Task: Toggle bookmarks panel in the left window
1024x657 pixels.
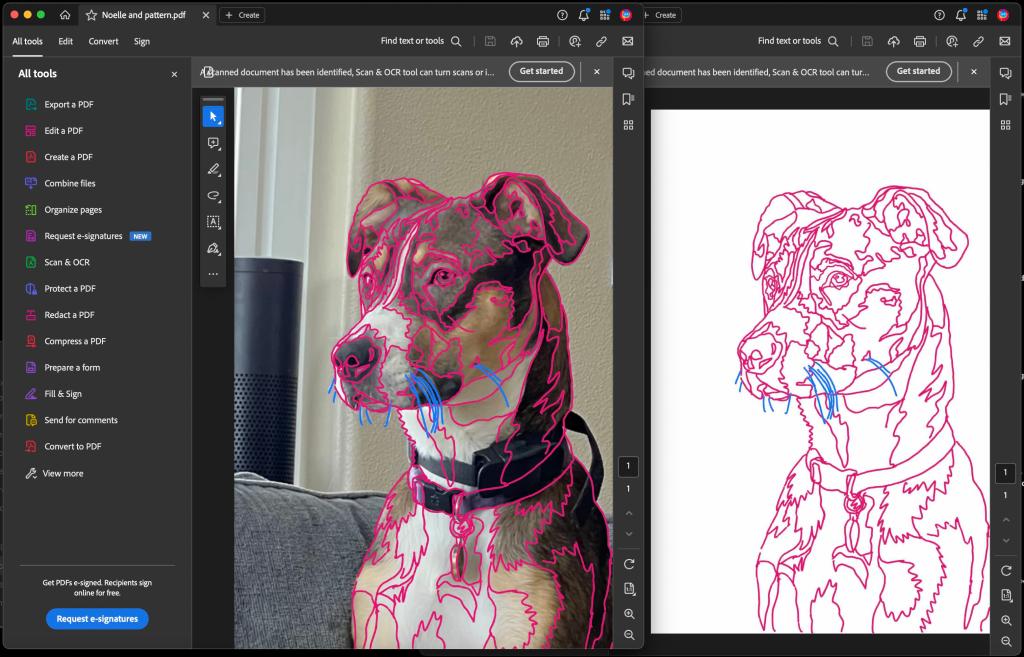Action: pyautogui.click(x=628, y=98)
